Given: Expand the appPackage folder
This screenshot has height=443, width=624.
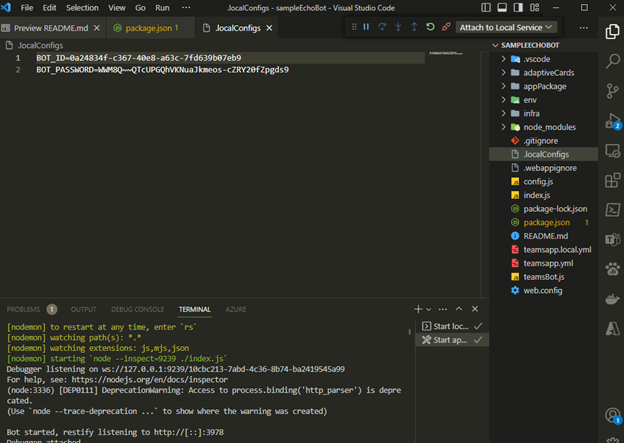Looking at the screenshot, I should pyautogui.click(x=544, y=86).
